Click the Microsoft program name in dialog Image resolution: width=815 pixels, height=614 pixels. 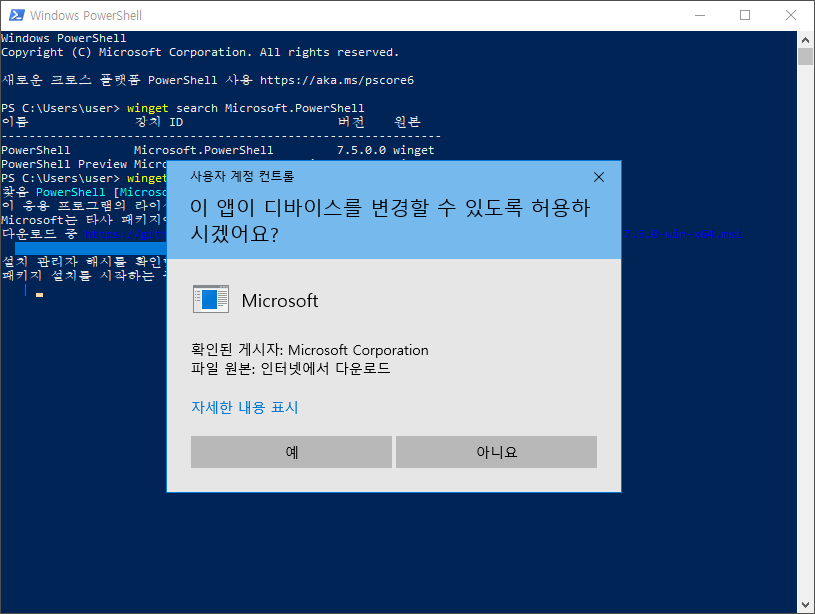[x=280, y=301]
